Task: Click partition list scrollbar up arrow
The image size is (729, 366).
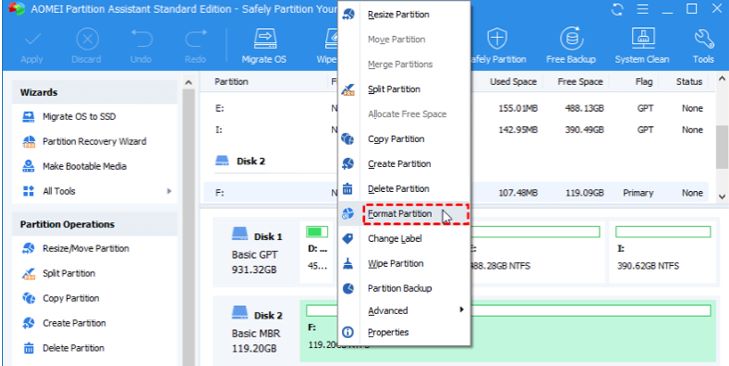Action: pyautogui.click(x=722, y=78)
